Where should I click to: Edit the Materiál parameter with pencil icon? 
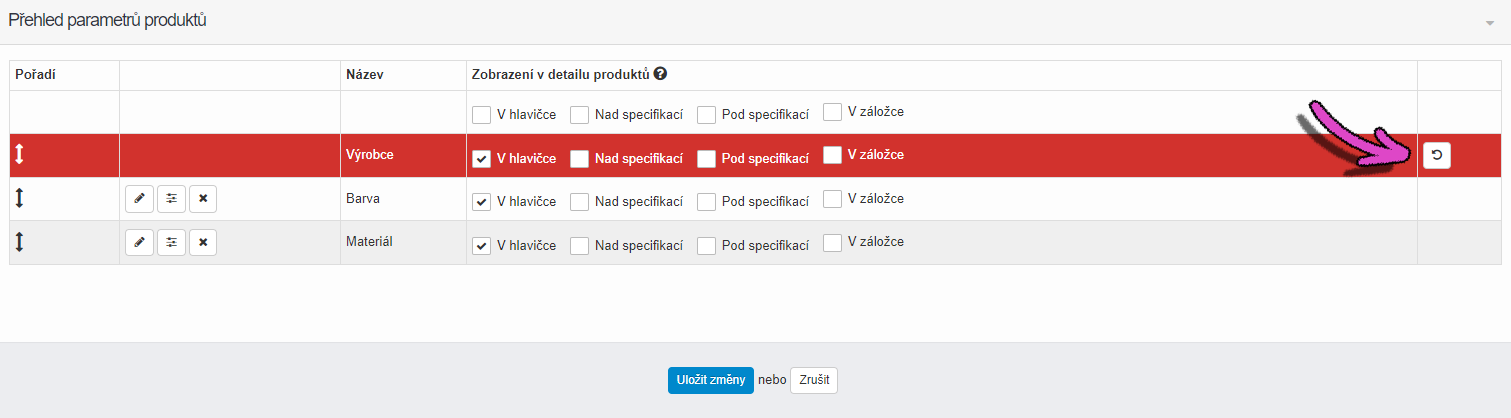click(139, 242)
